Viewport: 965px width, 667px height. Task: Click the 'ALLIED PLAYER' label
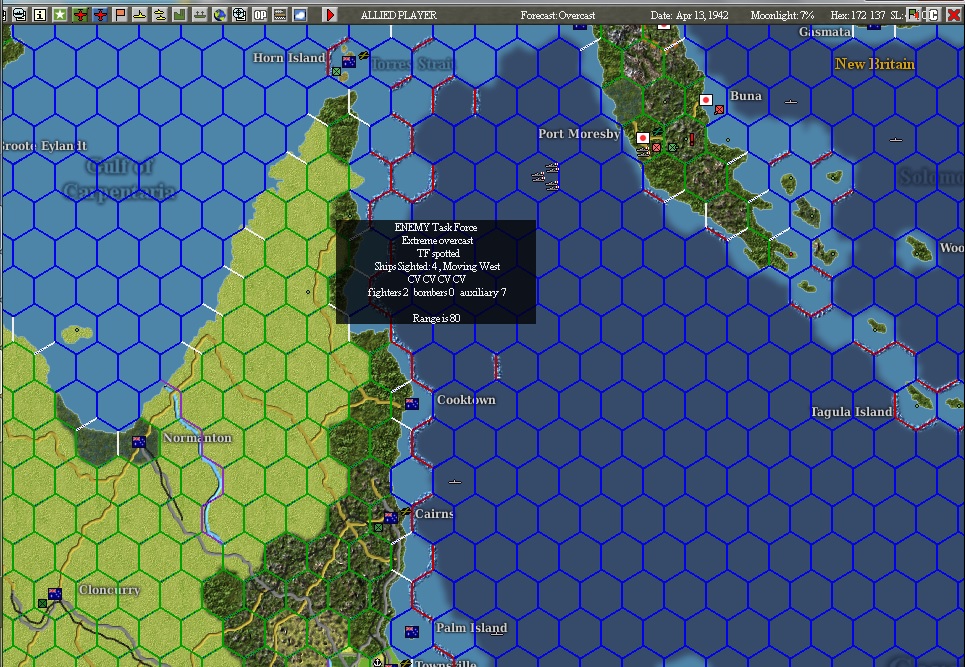(x=398, y=15)
